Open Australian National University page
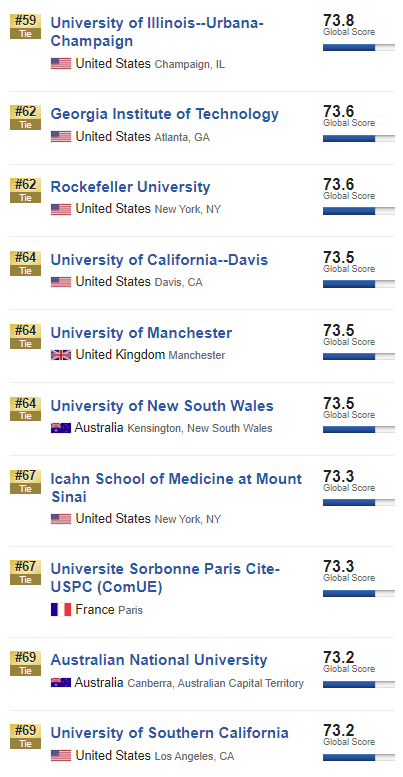Screen dimensions: 403x777 point(159,660)
